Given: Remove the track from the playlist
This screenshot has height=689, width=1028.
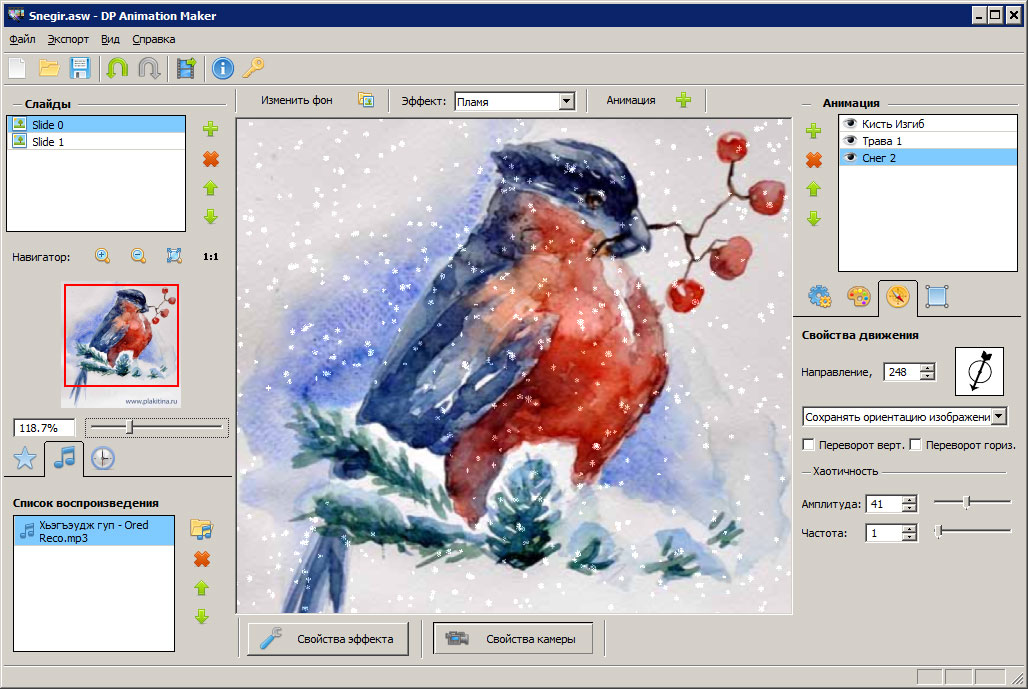Looking at the screenshot, I should tap(202, 559).
